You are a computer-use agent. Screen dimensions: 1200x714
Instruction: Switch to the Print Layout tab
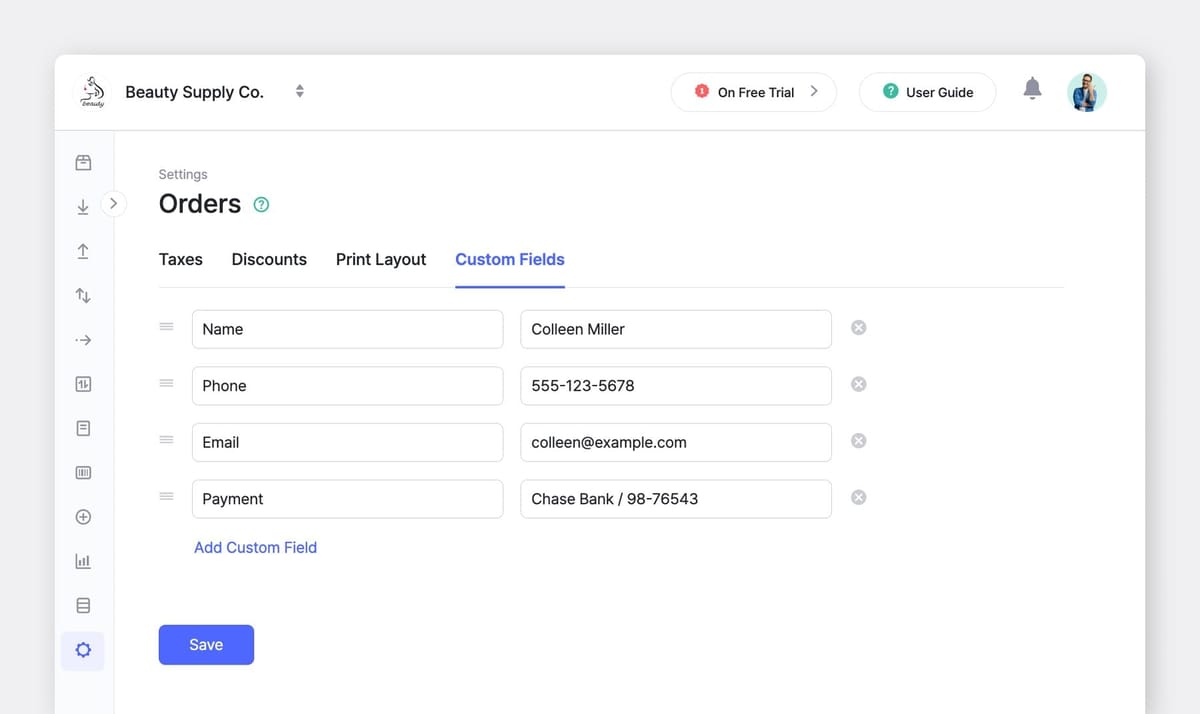click(381, 259)
